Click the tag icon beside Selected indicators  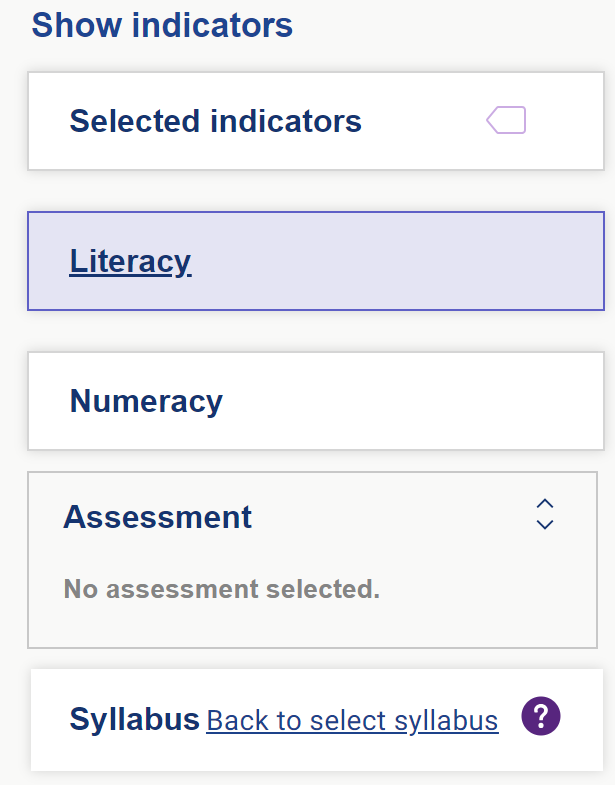(506, 120)
